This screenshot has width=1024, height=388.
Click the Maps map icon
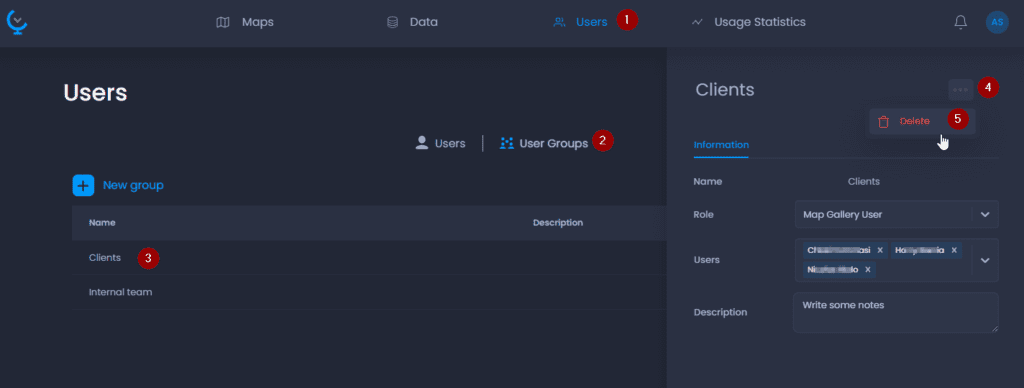pos(223,22)
